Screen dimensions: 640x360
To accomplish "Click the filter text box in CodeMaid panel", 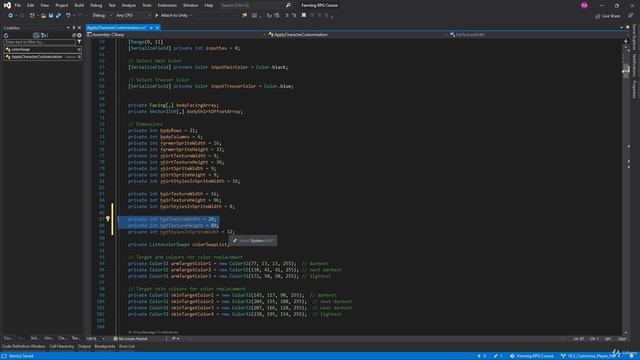I will 40,42.
